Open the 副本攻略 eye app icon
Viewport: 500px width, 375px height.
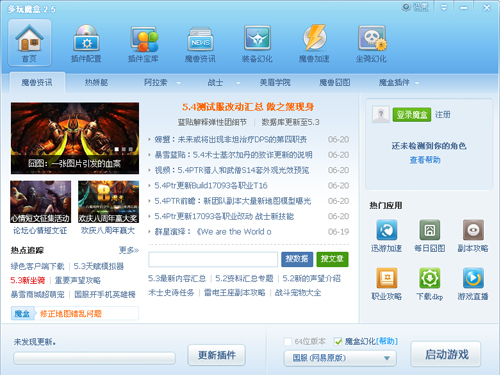(x=473, y=236)
